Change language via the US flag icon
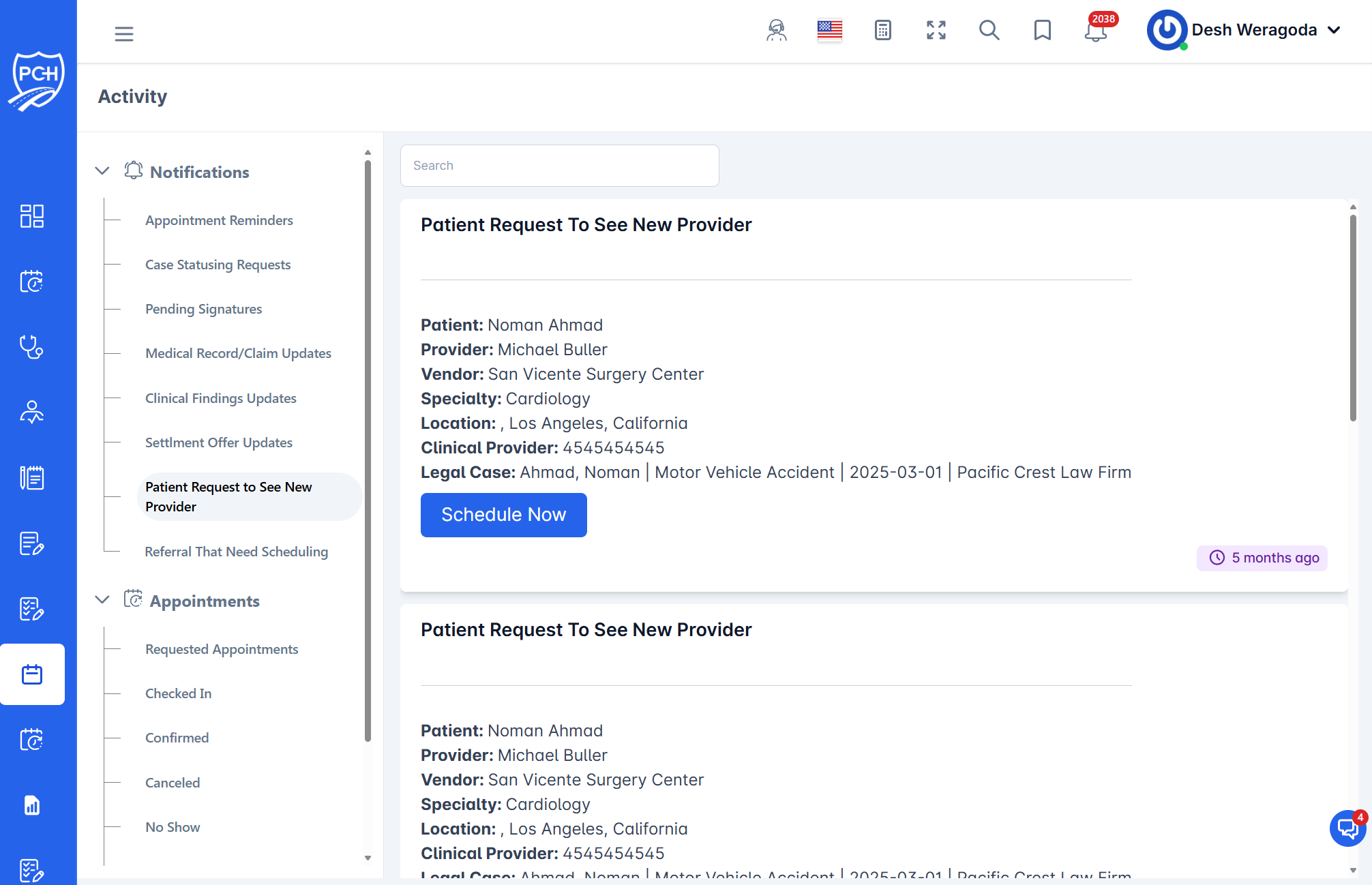Screen dimensions: 1372x885 click(829, 29)
